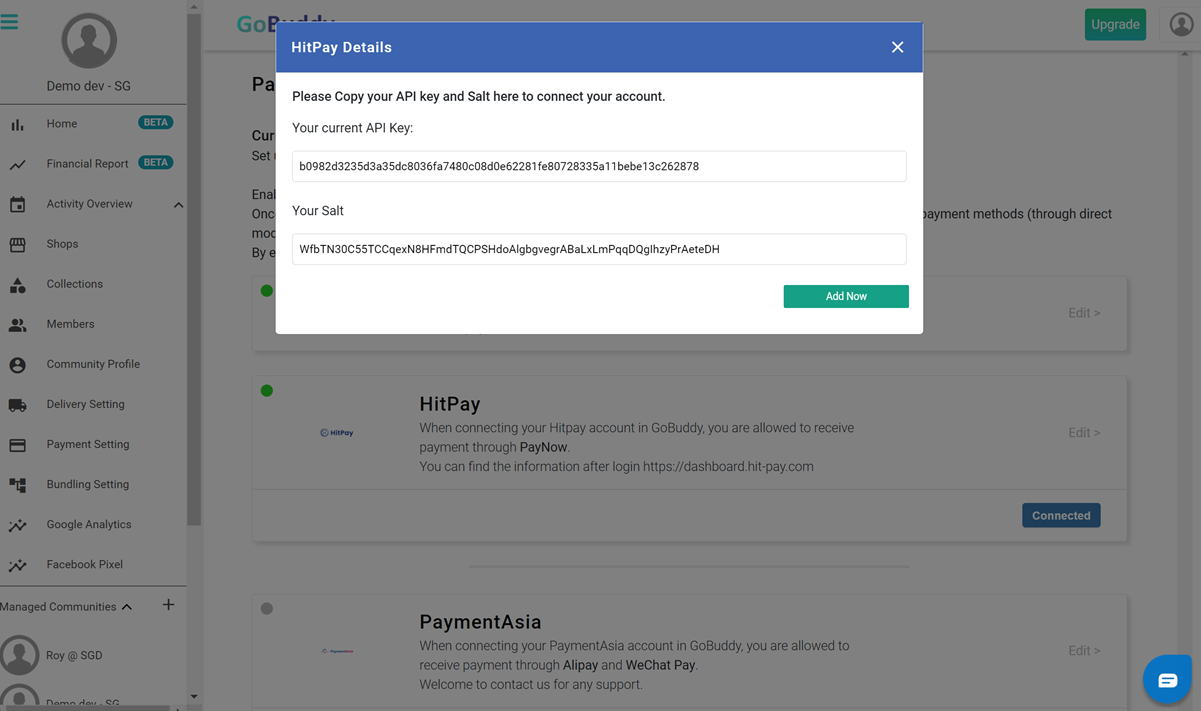Click the BETA badge beside Home
The image size is (1201, 711).
[155, 122]
